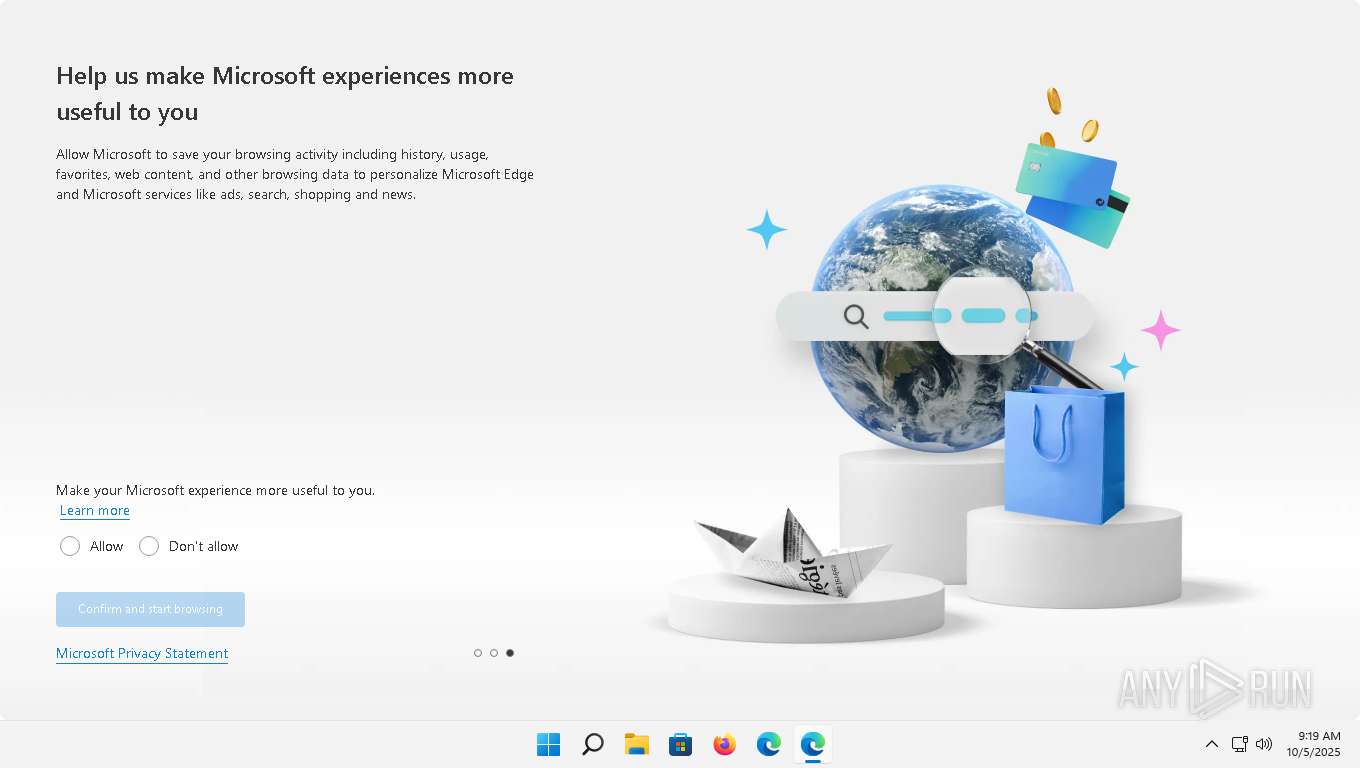Click Confirm and start browsing button
Image resolution: width=1360 pixels, height=768 pixels.
click(x=150, y=609)
